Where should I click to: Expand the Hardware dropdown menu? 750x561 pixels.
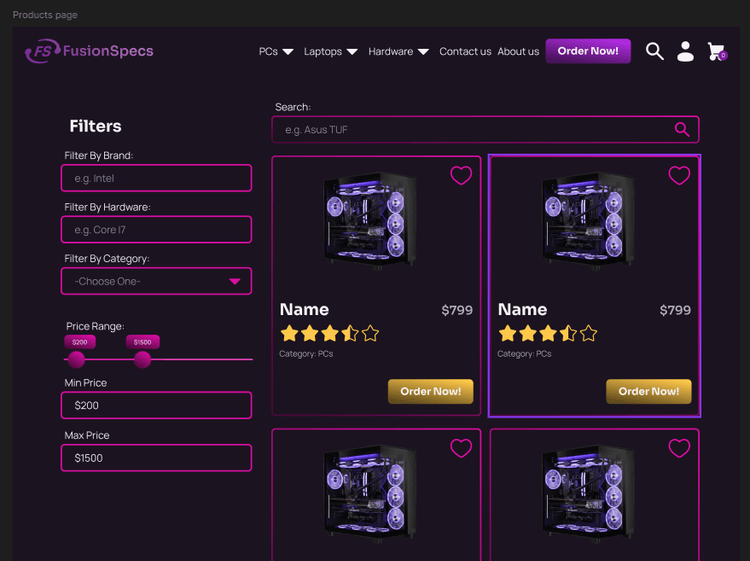[x=398, y=51]
